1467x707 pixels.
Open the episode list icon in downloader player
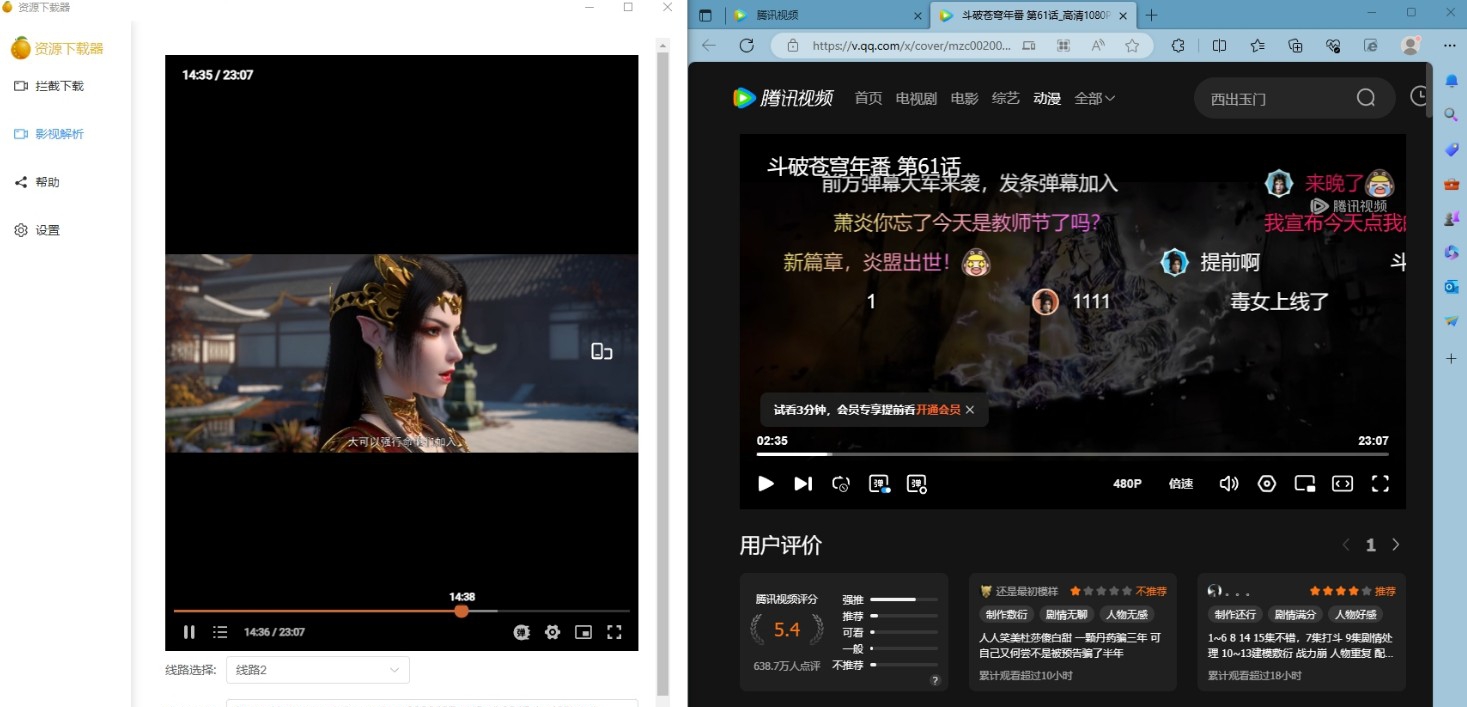(x=220, y=632)
